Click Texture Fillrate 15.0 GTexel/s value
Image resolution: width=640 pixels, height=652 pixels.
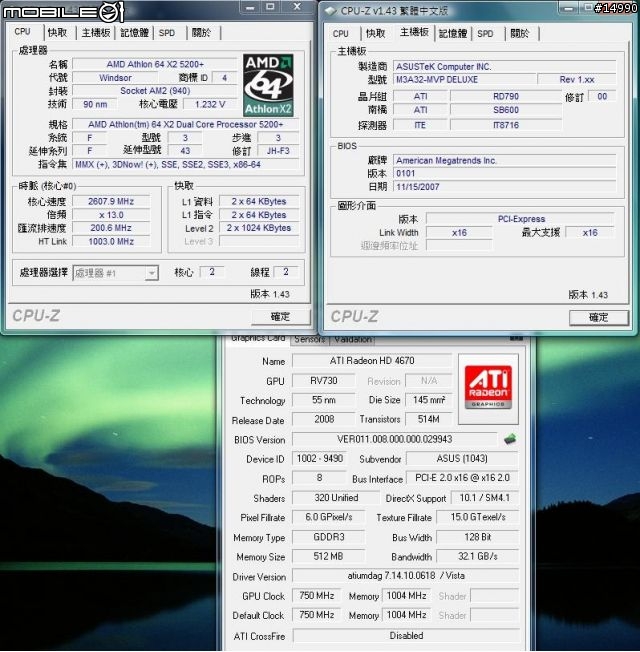click(477, 517)
